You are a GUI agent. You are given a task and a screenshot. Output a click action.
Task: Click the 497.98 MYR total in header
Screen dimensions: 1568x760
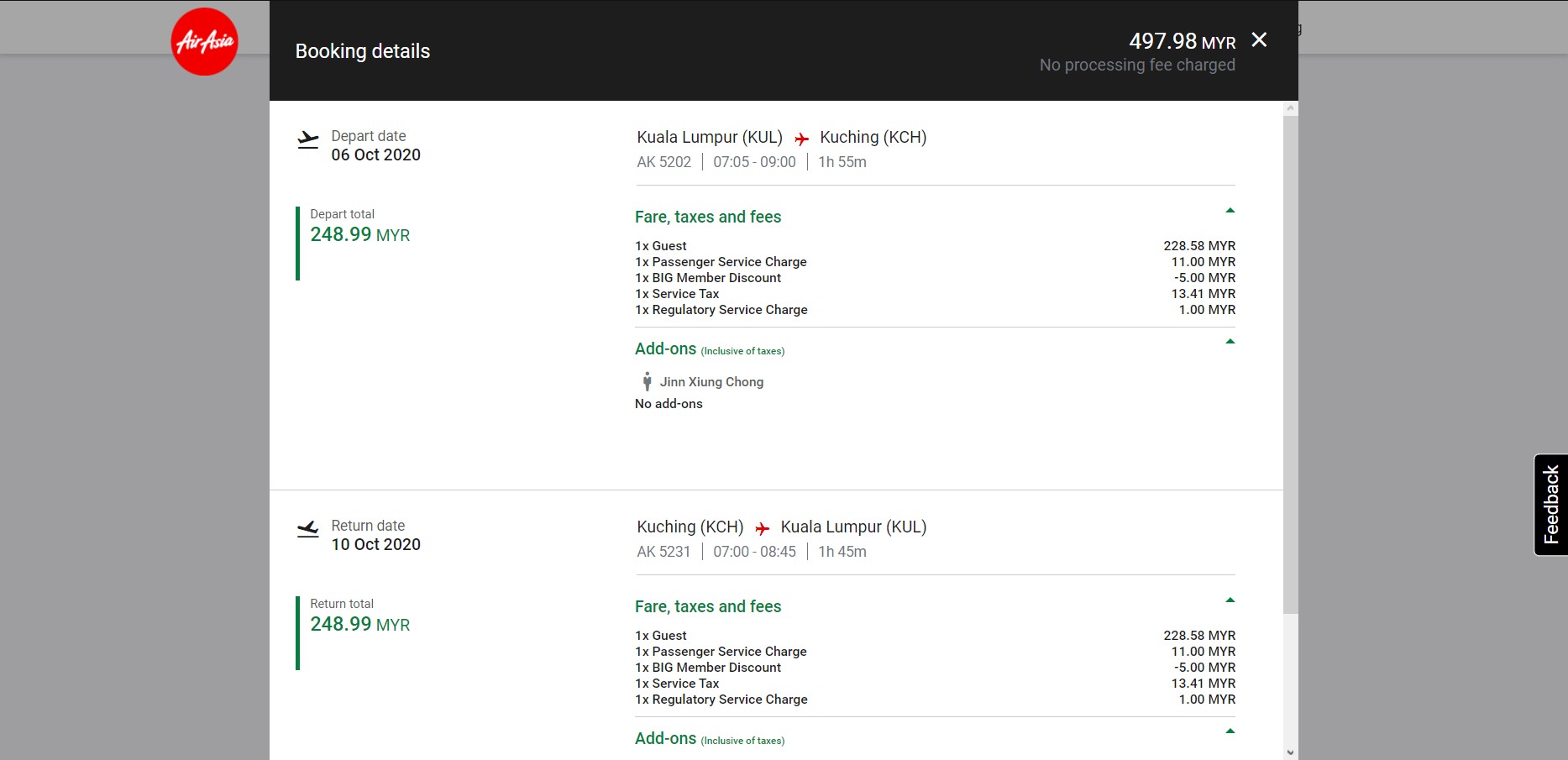click(x=1182, y=41)
